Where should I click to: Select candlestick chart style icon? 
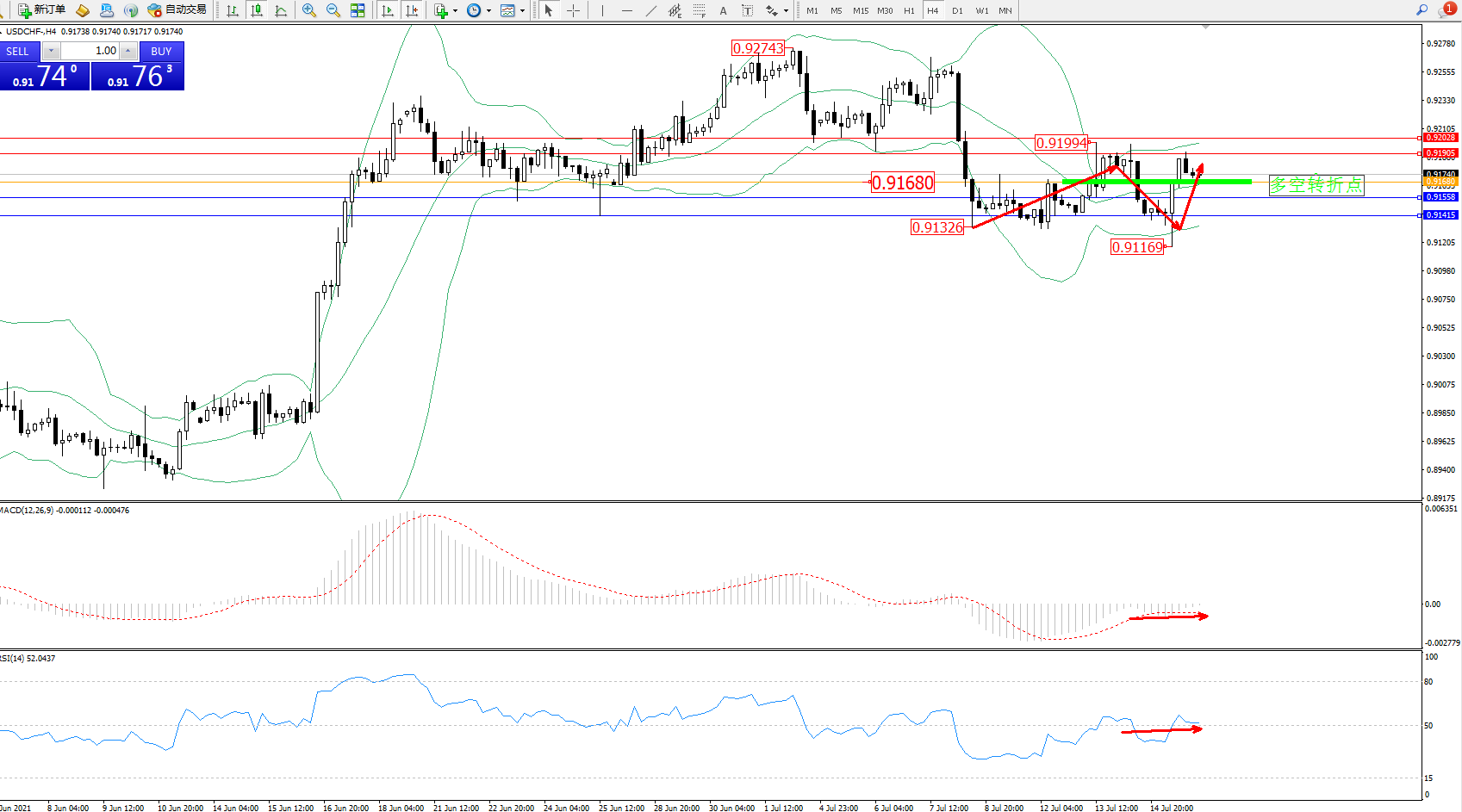(x=257, y=10)
